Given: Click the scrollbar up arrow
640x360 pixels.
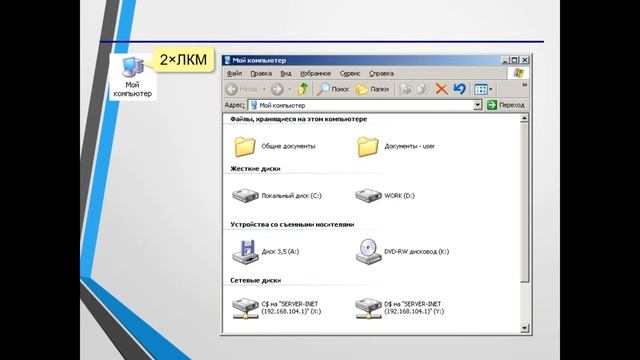Looking at the screenshot, I should [x=524, y=119].
